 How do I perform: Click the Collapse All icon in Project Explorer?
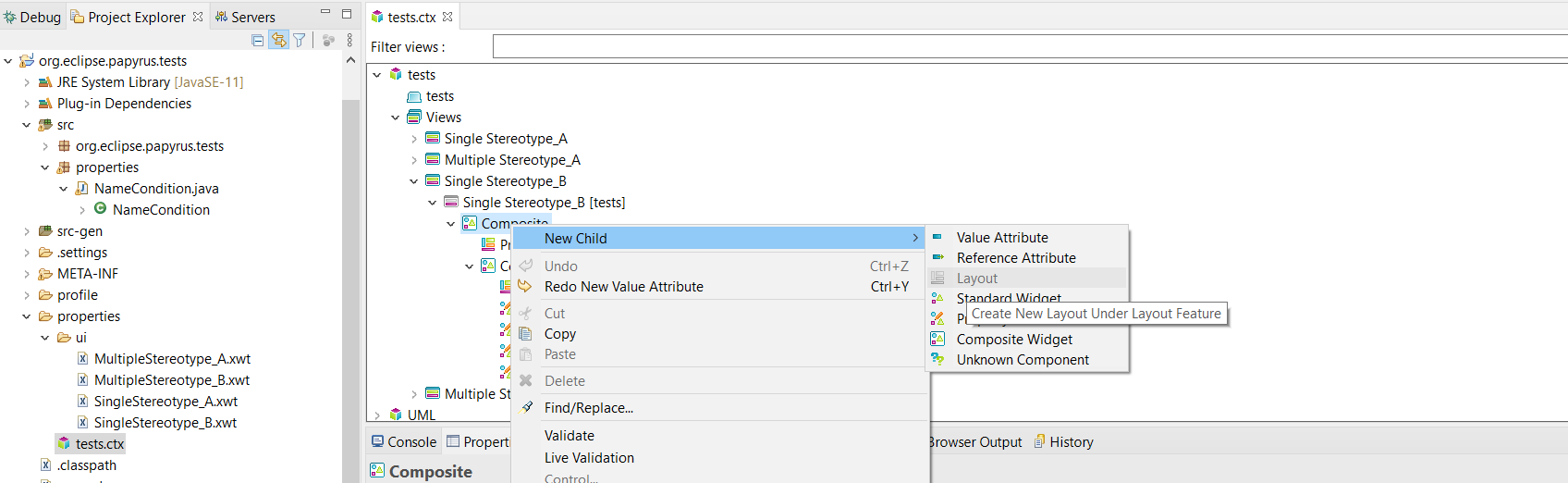(x=258, y=40)
